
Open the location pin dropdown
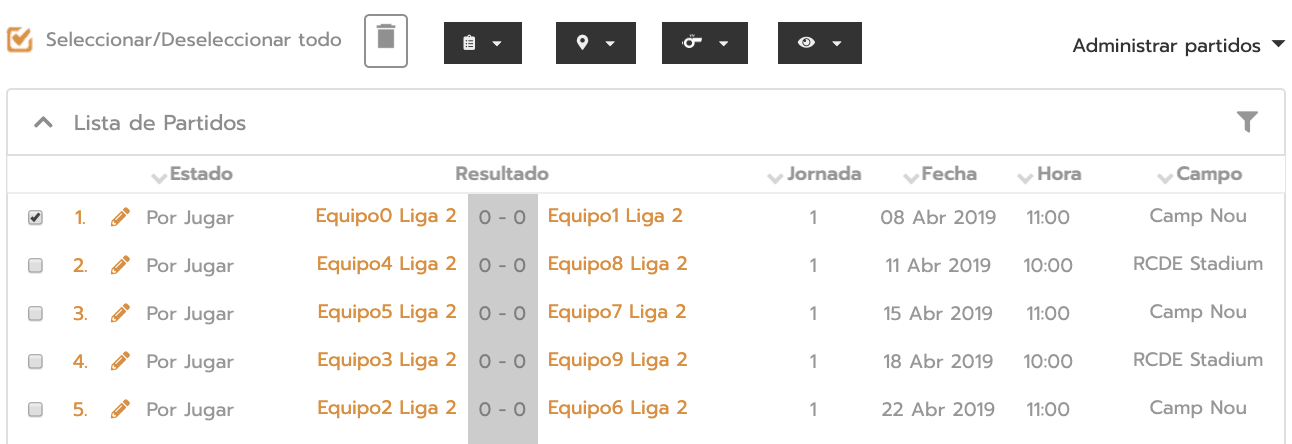595,43
